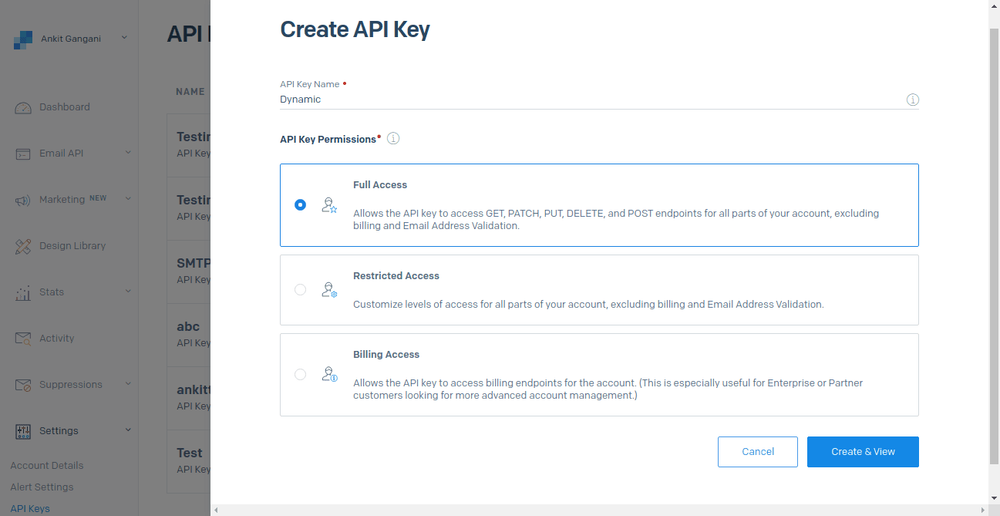Click the Billing Access heading text
Image resolution: width=1000 pixels, height=516 pixels.
pos(386,354)
